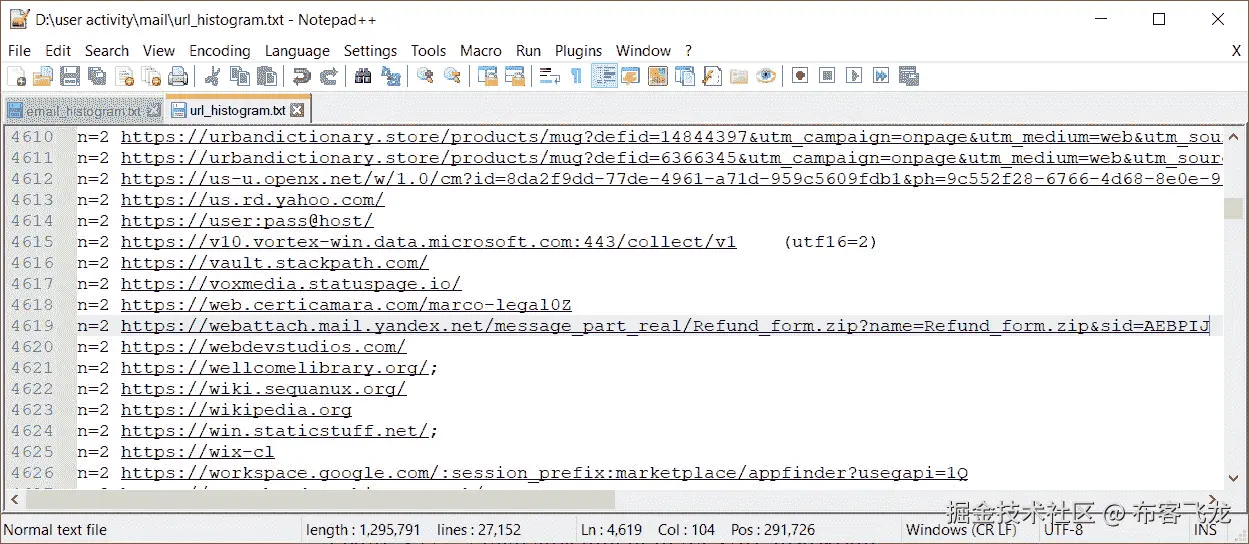The width and height of the screenshot is (1249, 544).
Task: Toggle the Function List panel icon
Action: tap(711, 76)
